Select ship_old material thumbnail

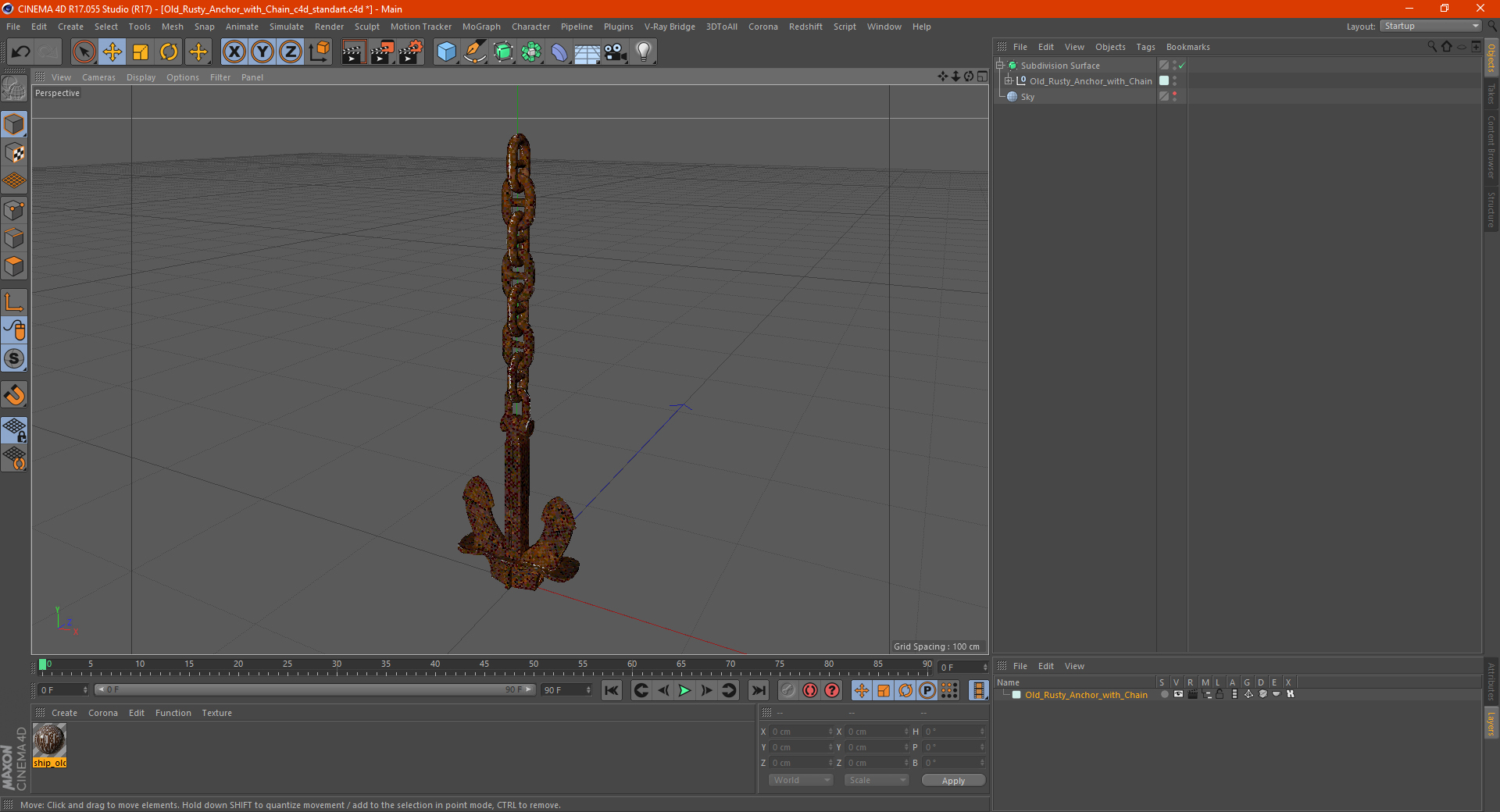pyautogui.click(x=49, y=740)
